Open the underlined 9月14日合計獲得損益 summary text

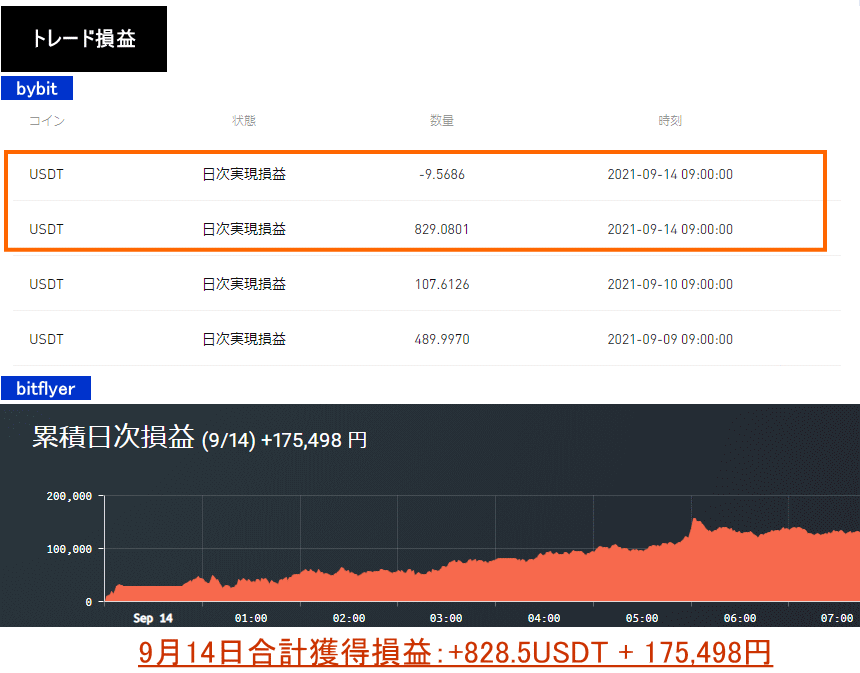tap(455, 652)
